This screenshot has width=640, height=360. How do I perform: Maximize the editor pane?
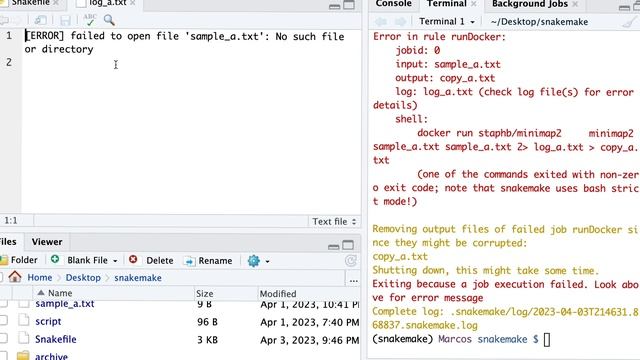click(349, 5)
